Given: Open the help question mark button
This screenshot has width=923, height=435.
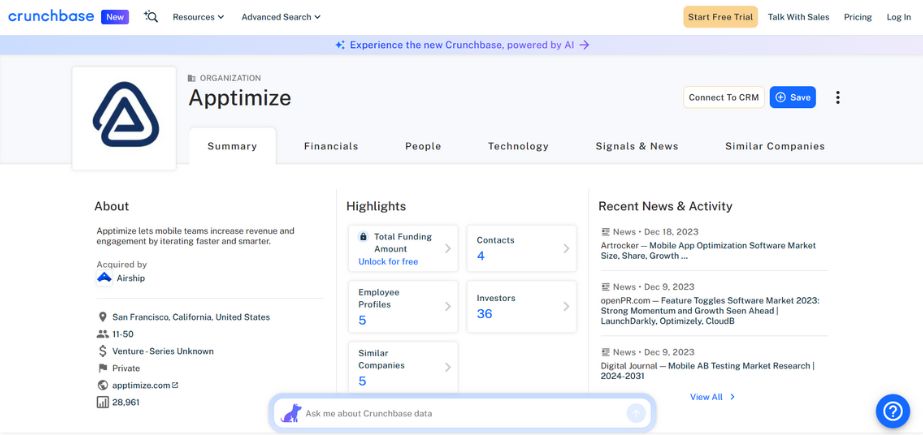Looking at the screenshot, I should 892,411.
